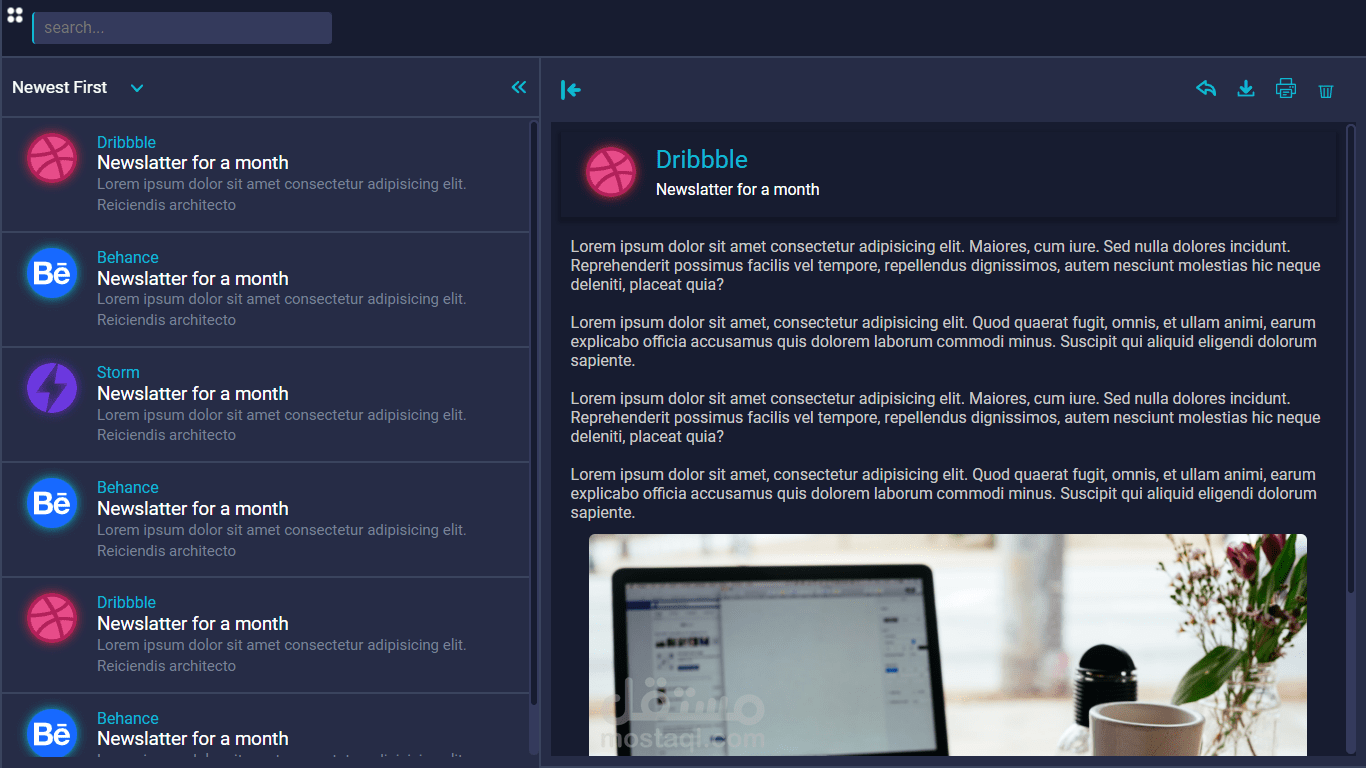Click the Storm lightning avatar
The image size is (1366, 768).
[x=52, y=388]
